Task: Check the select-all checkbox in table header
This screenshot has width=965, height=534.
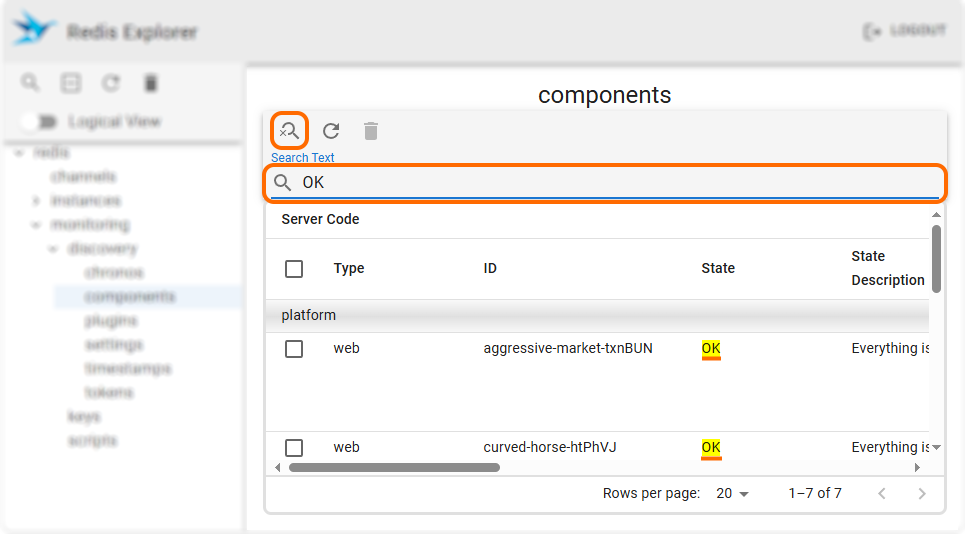Action: click(x=294, y=268)
